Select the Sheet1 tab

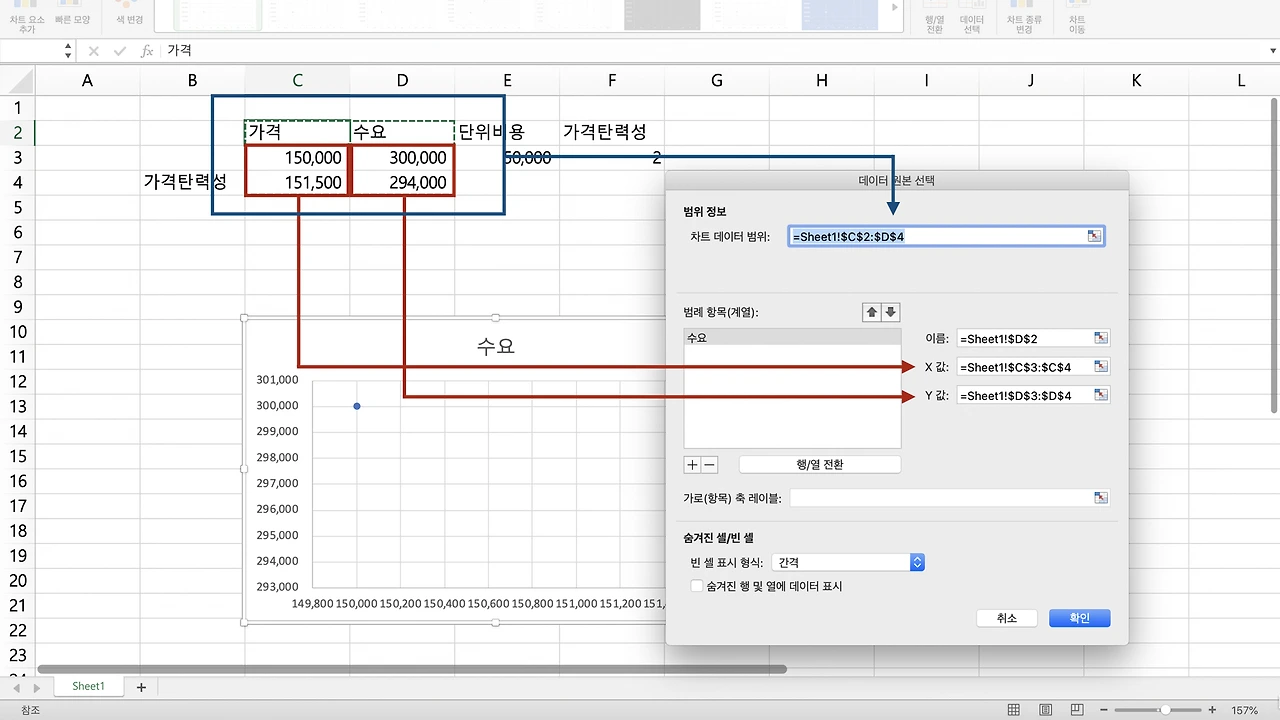[x=88, y=686]
